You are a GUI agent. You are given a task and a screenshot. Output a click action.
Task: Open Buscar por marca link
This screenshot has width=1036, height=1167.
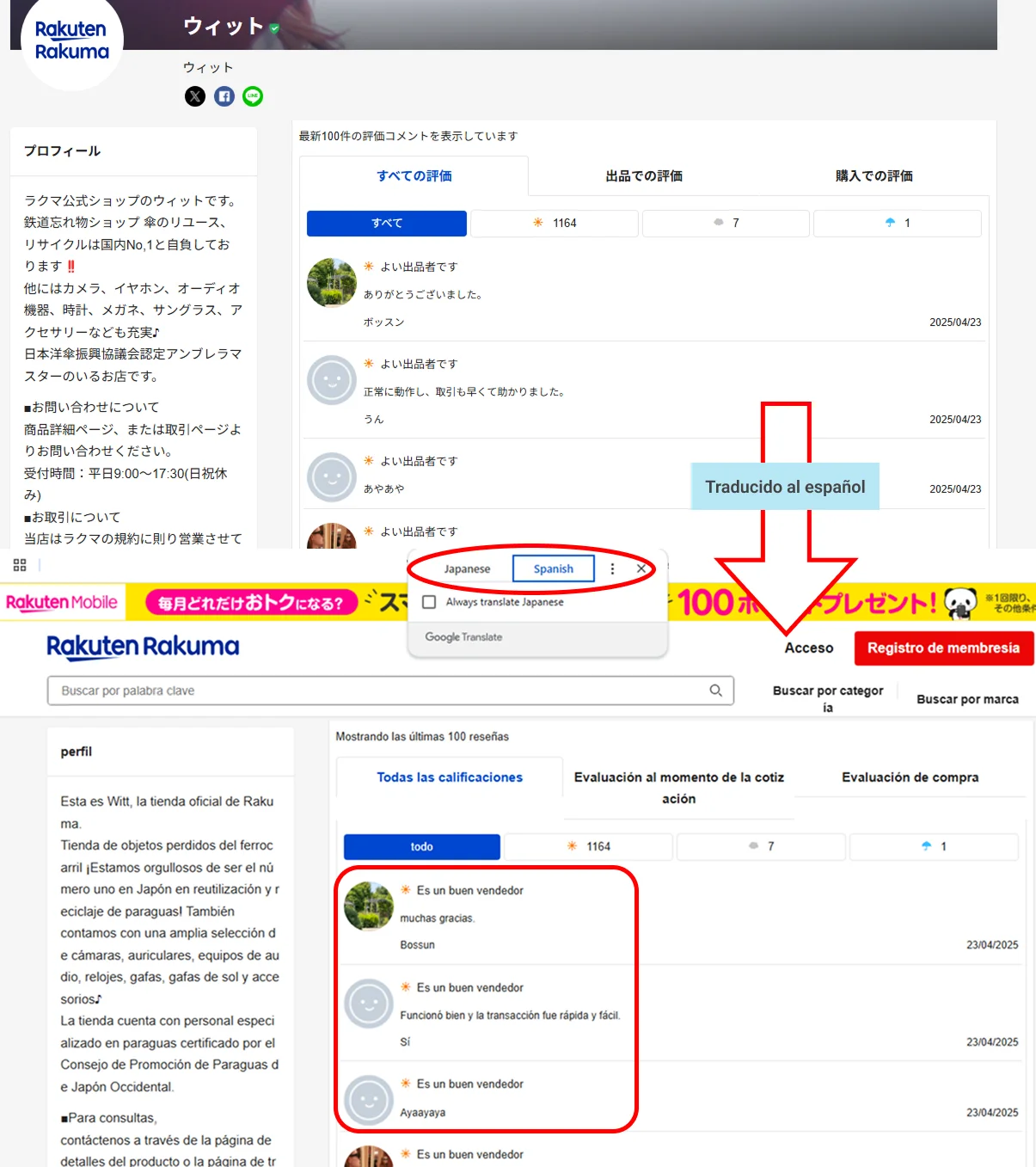coord(967,699)
